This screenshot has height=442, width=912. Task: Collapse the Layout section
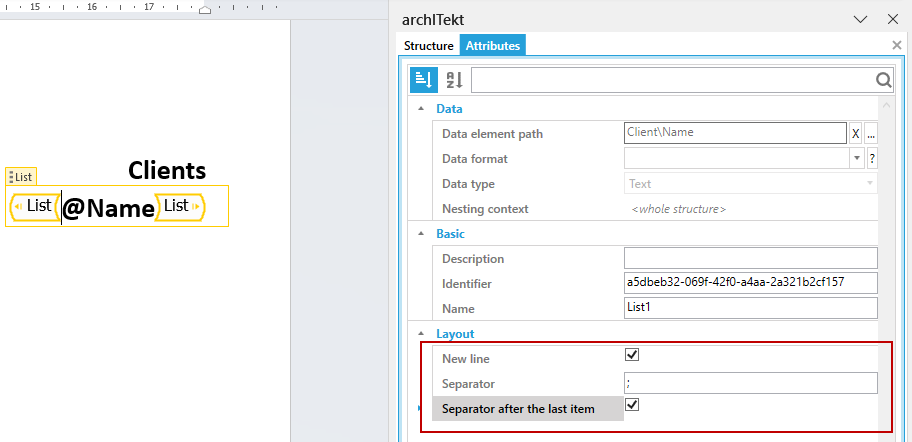(421, 334)
